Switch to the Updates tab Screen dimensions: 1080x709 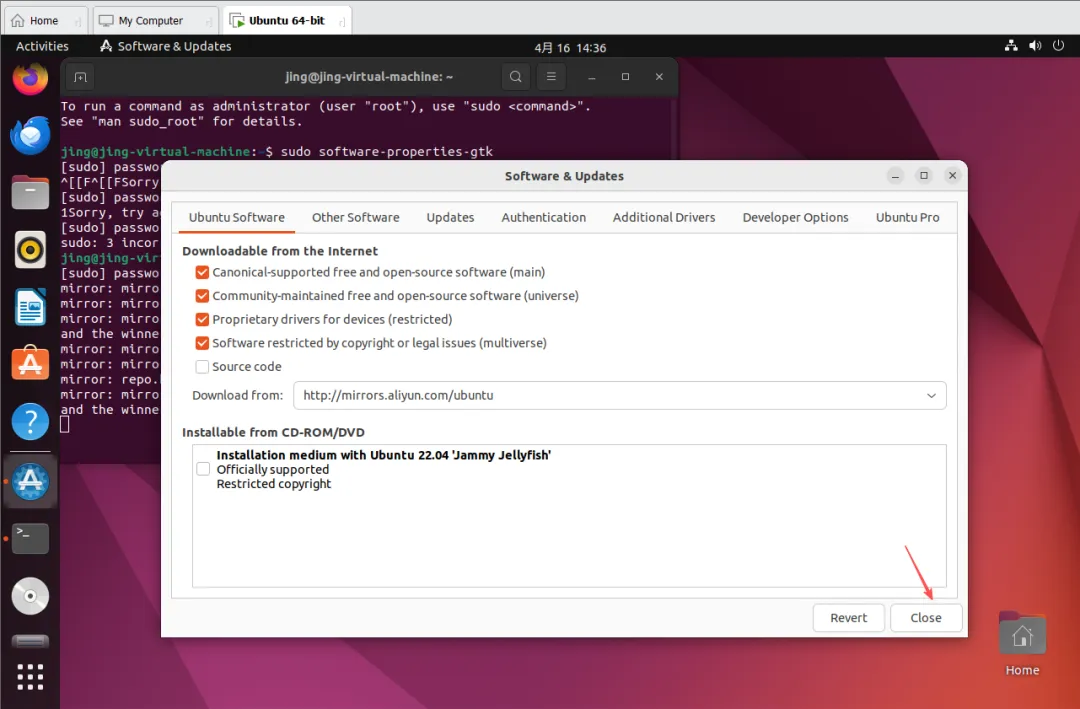point(450,217)
